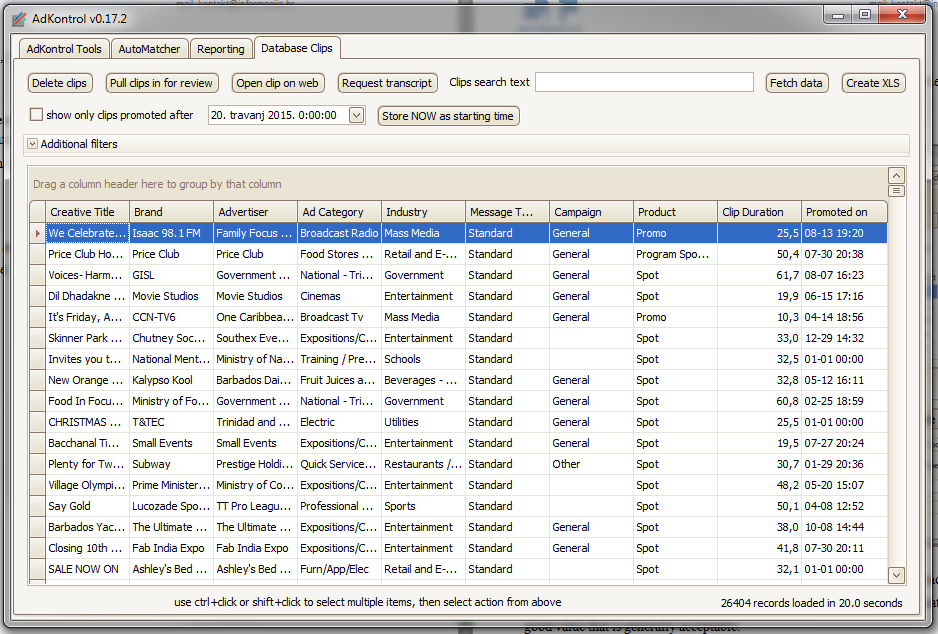Viewport: 938px width, 634px height.
Task: Switch to the AdKontrol Tools tab
Action: pyautogui.click(x=64, y=49)
